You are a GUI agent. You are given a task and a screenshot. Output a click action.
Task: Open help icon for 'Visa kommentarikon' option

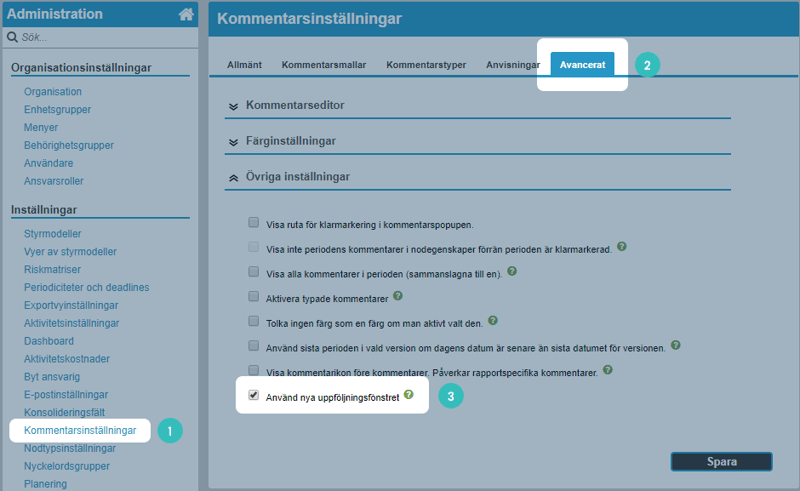[608, 370]
